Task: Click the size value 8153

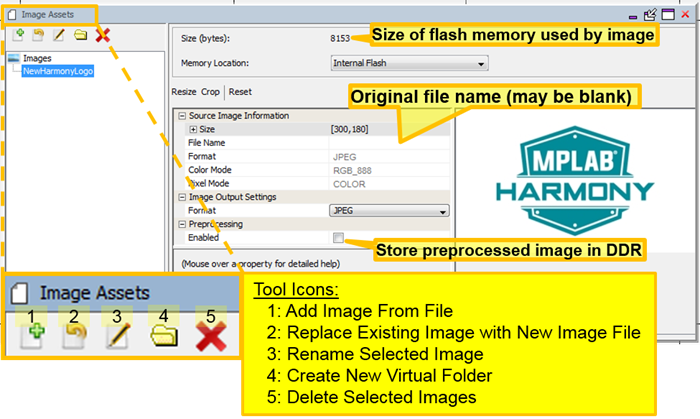Action: [340, 38]
